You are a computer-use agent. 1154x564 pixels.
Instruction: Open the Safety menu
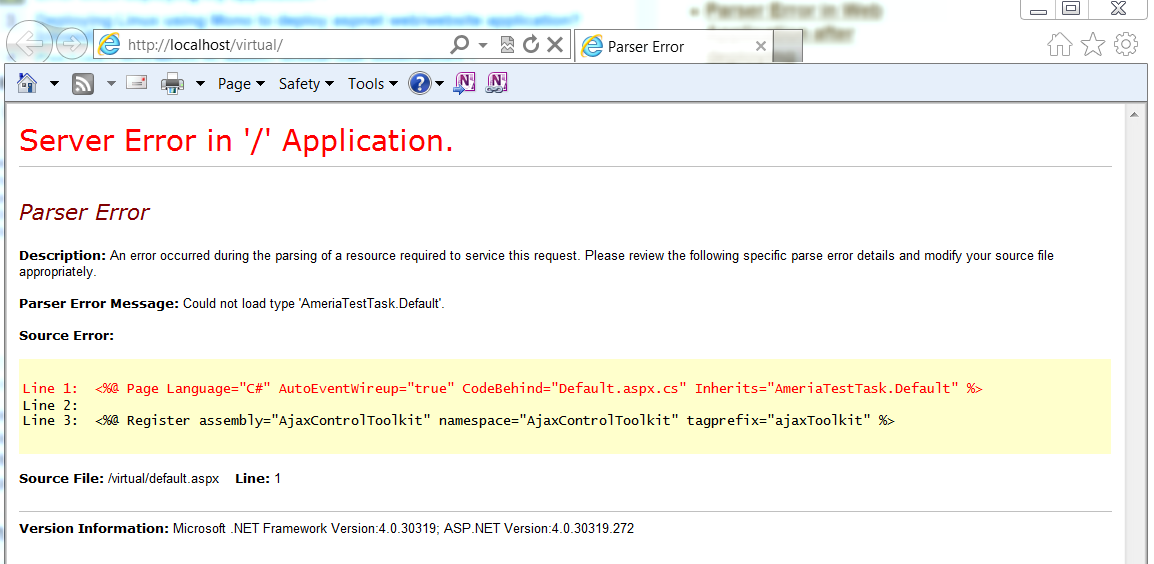click(x=306, y=84)
